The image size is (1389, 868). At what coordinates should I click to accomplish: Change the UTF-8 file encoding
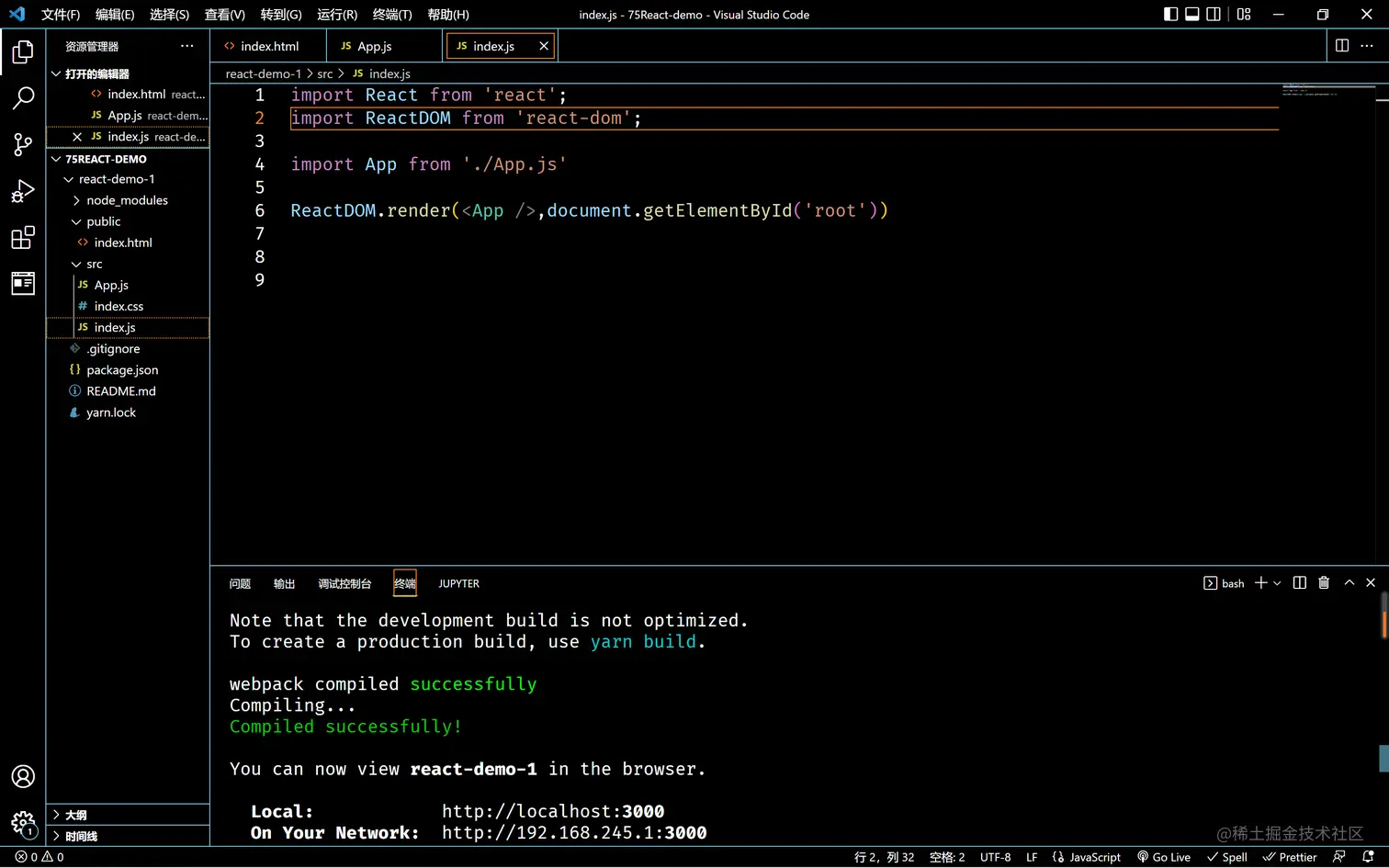[996, 857]
